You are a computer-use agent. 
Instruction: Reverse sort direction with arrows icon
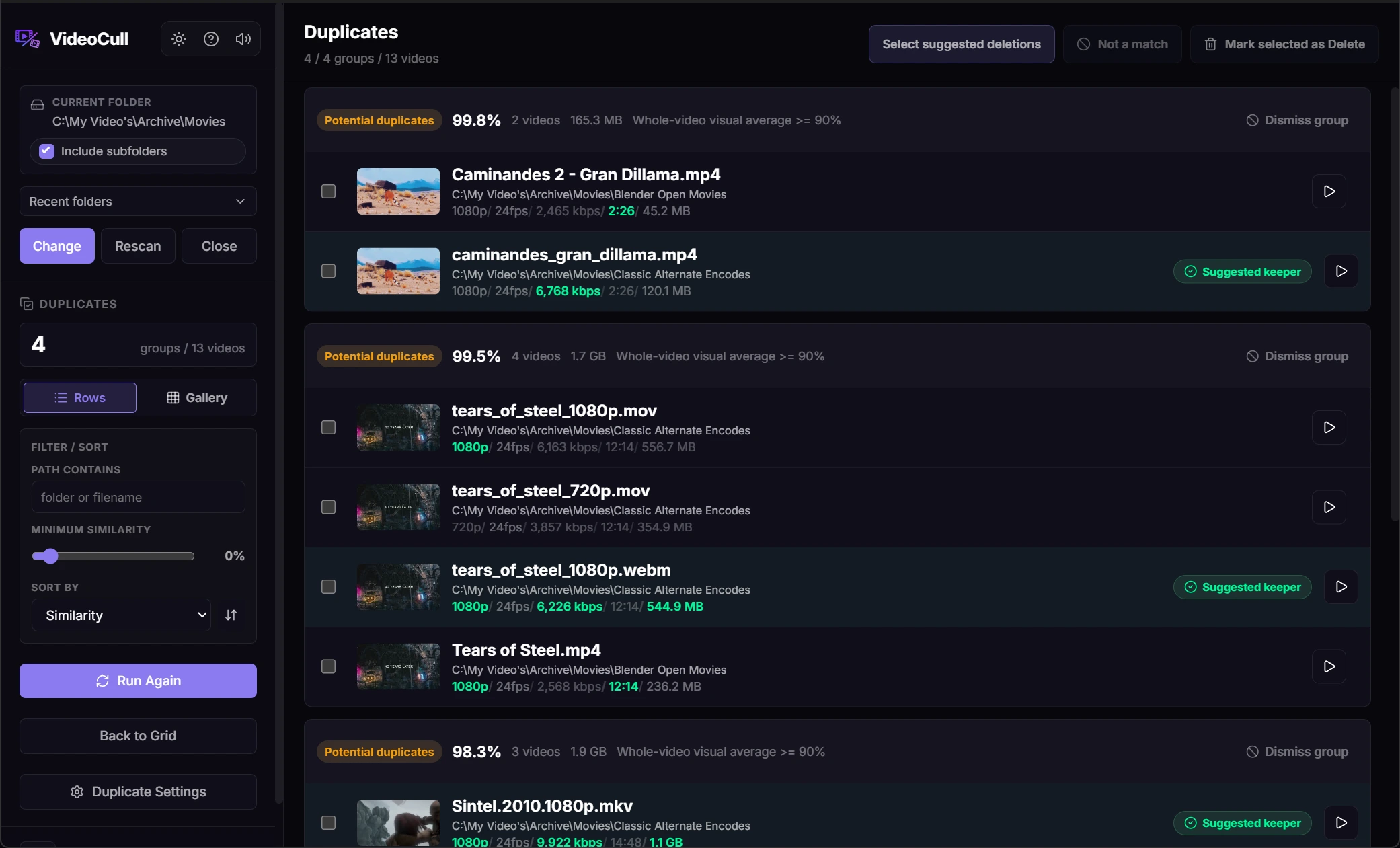pos(231,615)
